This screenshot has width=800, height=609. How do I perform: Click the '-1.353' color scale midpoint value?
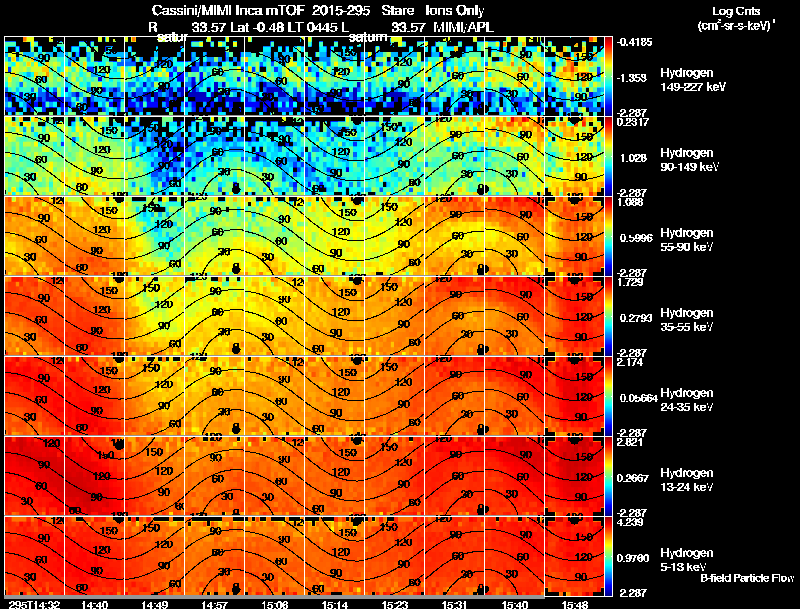[x=632, y=78]
